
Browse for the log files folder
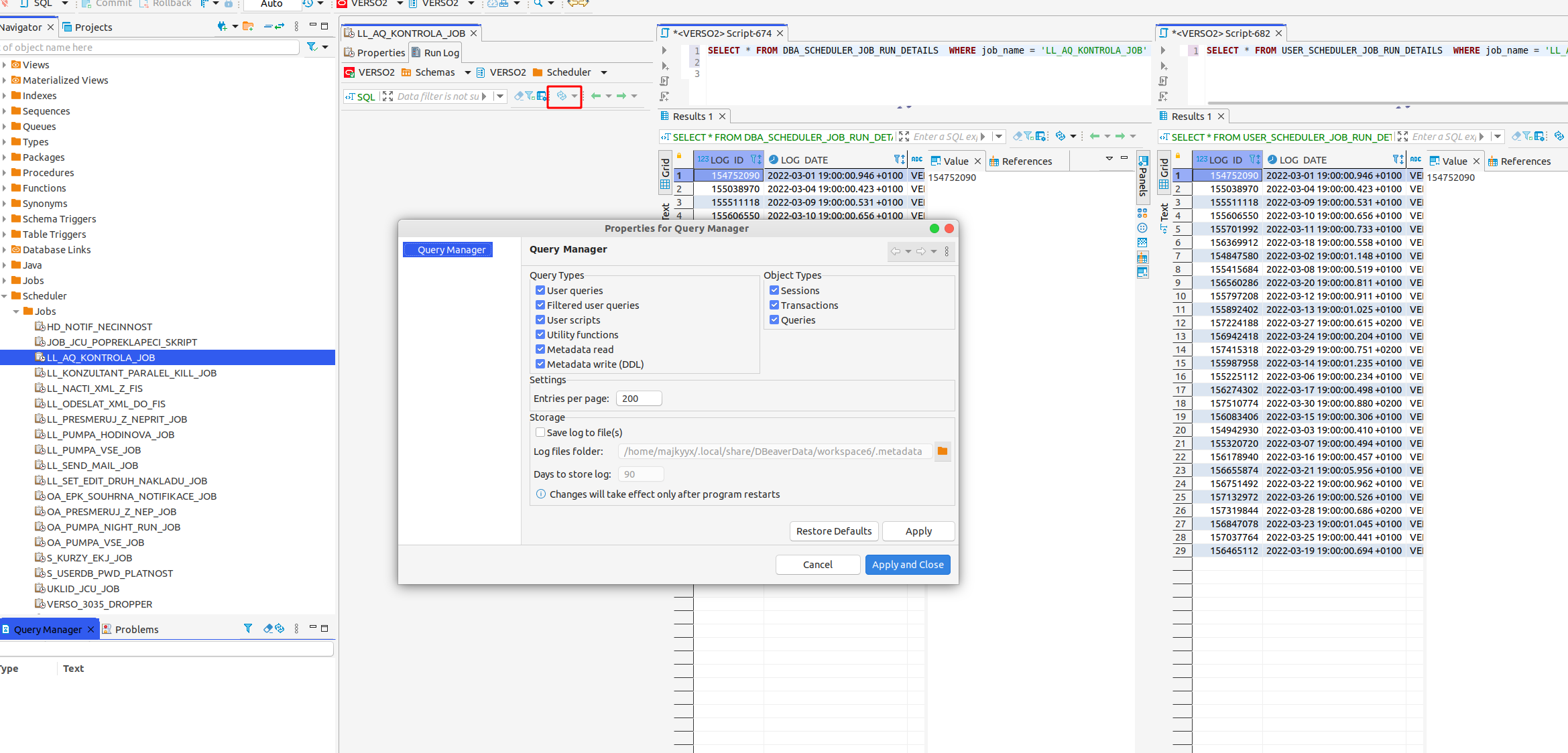[x=943, y=451]
